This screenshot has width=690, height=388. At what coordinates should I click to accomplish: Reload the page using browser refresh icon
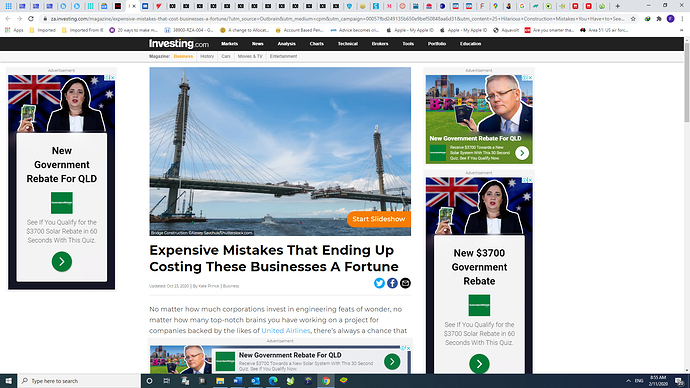pos(31,19)
